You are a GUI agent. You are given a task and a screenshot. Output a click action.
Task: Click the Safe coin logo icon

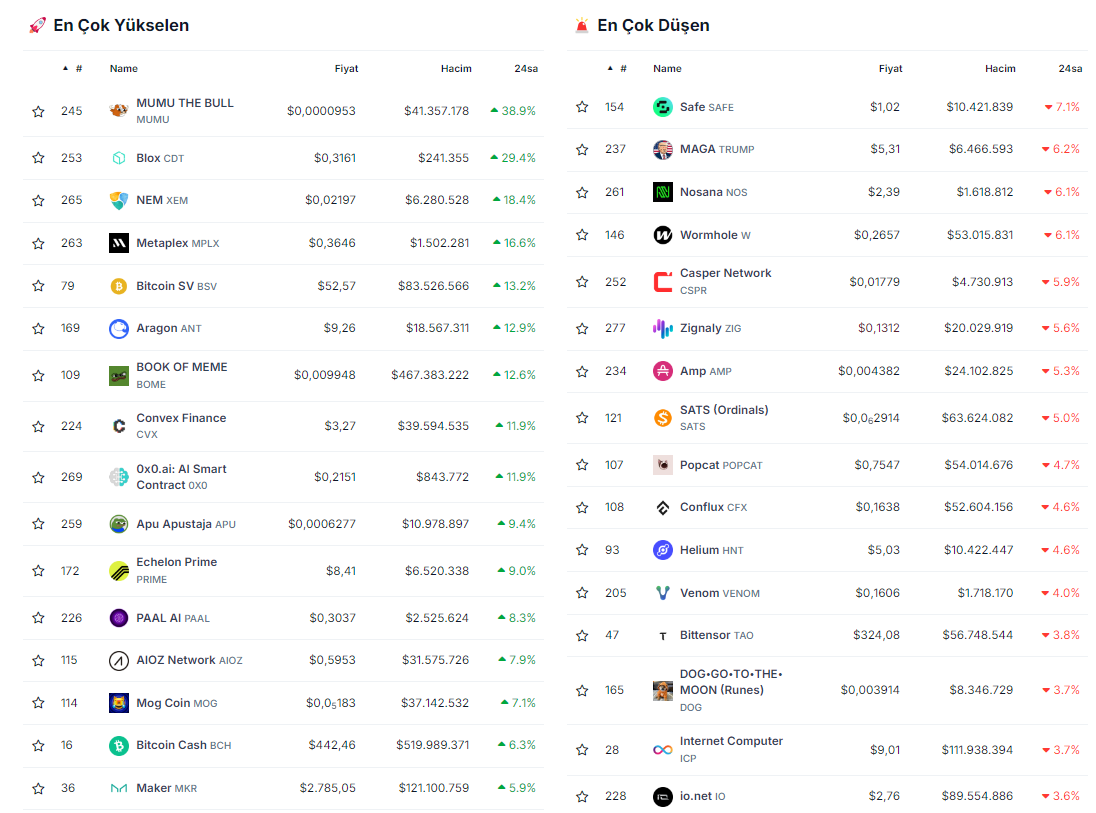[662, 107]
